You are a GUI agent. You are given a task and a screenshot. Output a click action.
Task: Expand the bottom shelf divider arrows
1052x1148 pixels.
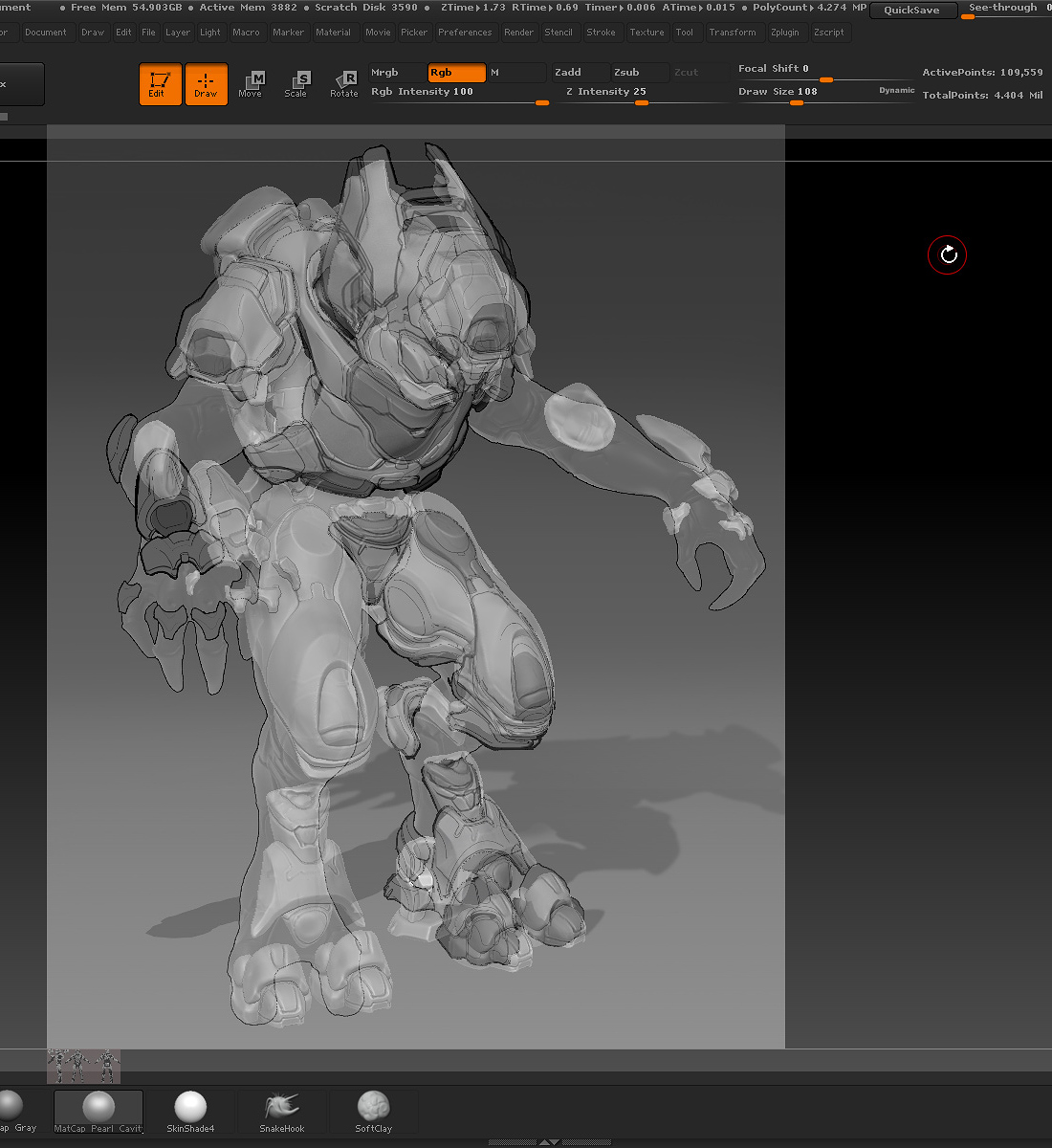coord(548,1142)
